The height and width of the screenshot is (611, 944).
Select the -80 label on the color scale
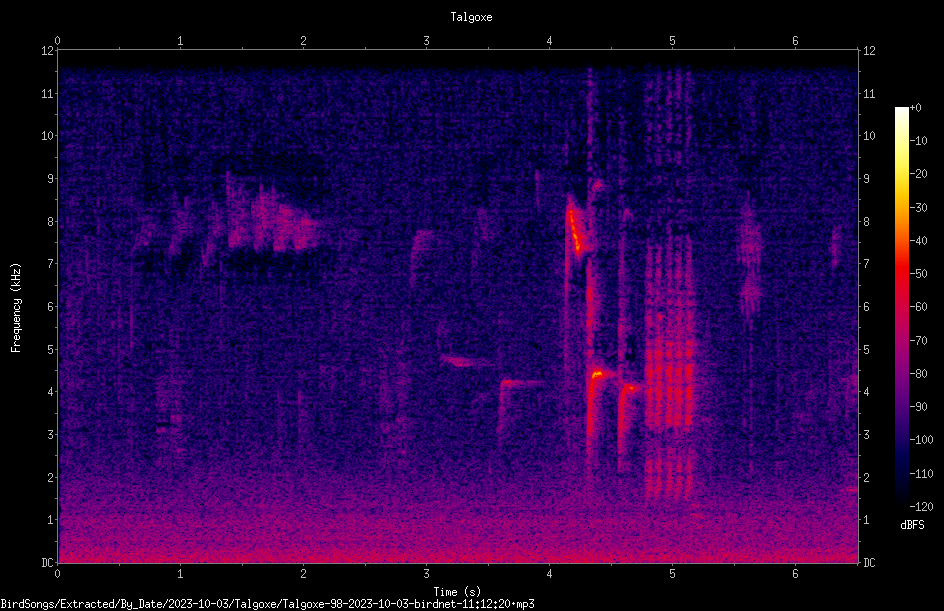coord(919,374)
